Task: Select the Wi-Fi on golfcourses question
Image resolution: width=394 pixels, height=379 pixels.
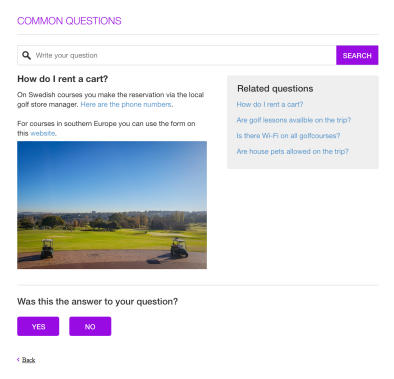Action: click(x=288, y=136)
